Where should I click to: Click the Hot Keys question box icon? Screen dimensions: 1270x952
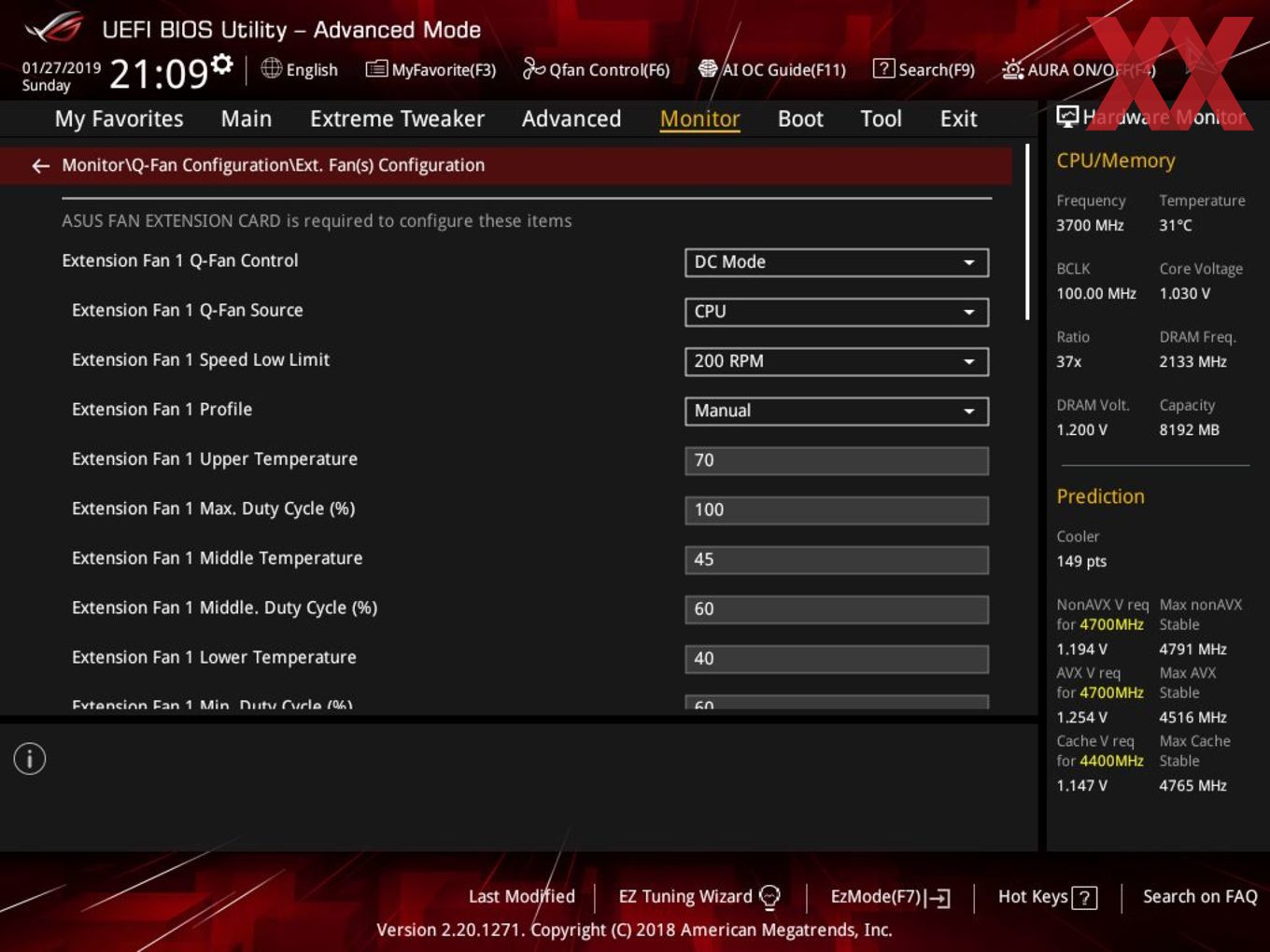point(1084,898)
